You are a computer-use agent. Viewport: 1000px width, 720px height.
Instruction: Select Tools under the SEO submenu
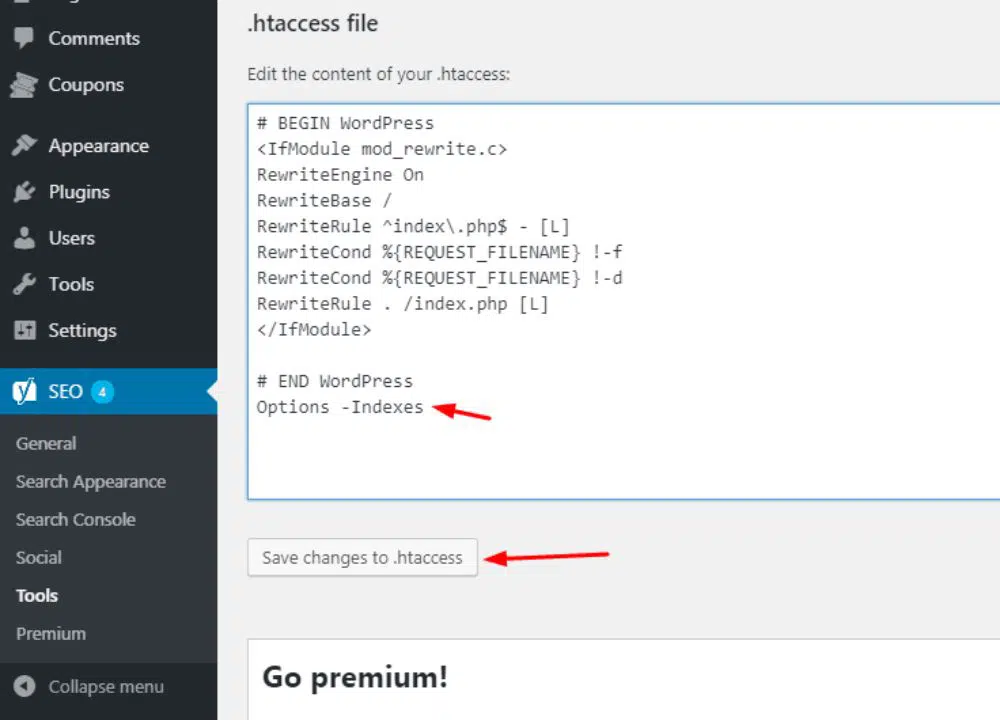37,595
